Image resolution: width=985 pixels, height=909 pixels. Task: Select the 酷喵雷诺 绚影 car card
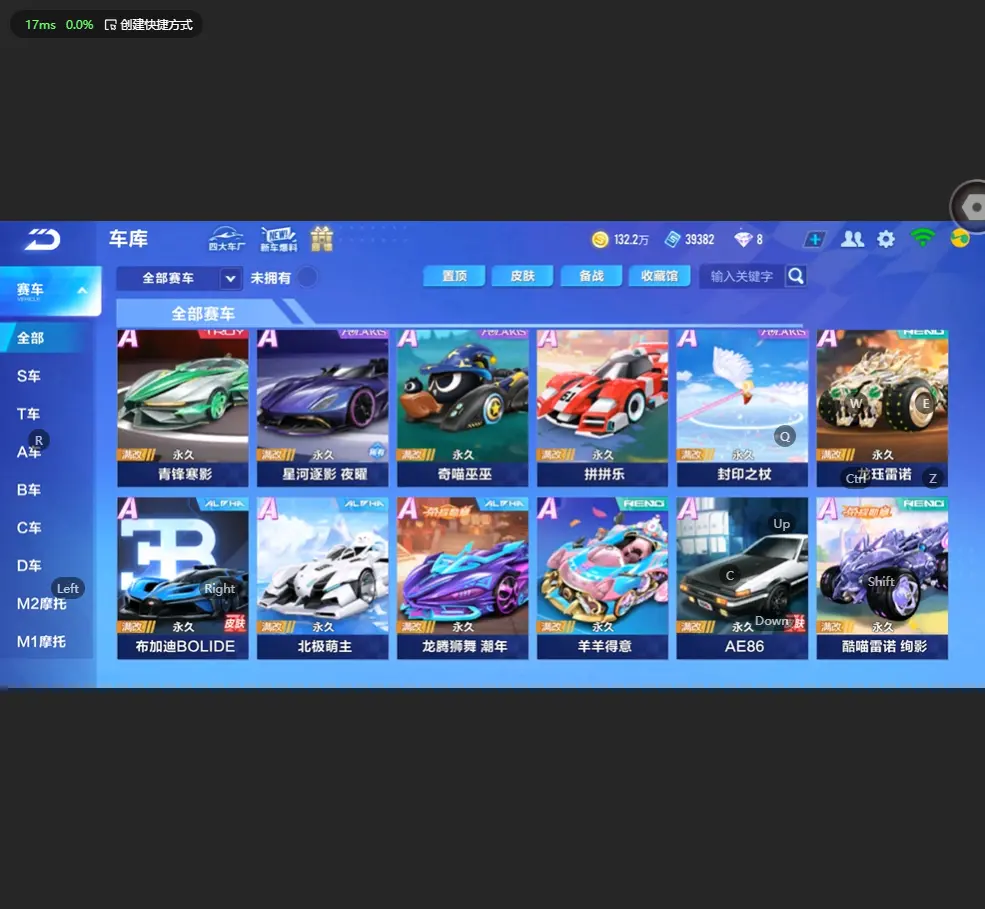pyautogui.click(x=883, y=579)
